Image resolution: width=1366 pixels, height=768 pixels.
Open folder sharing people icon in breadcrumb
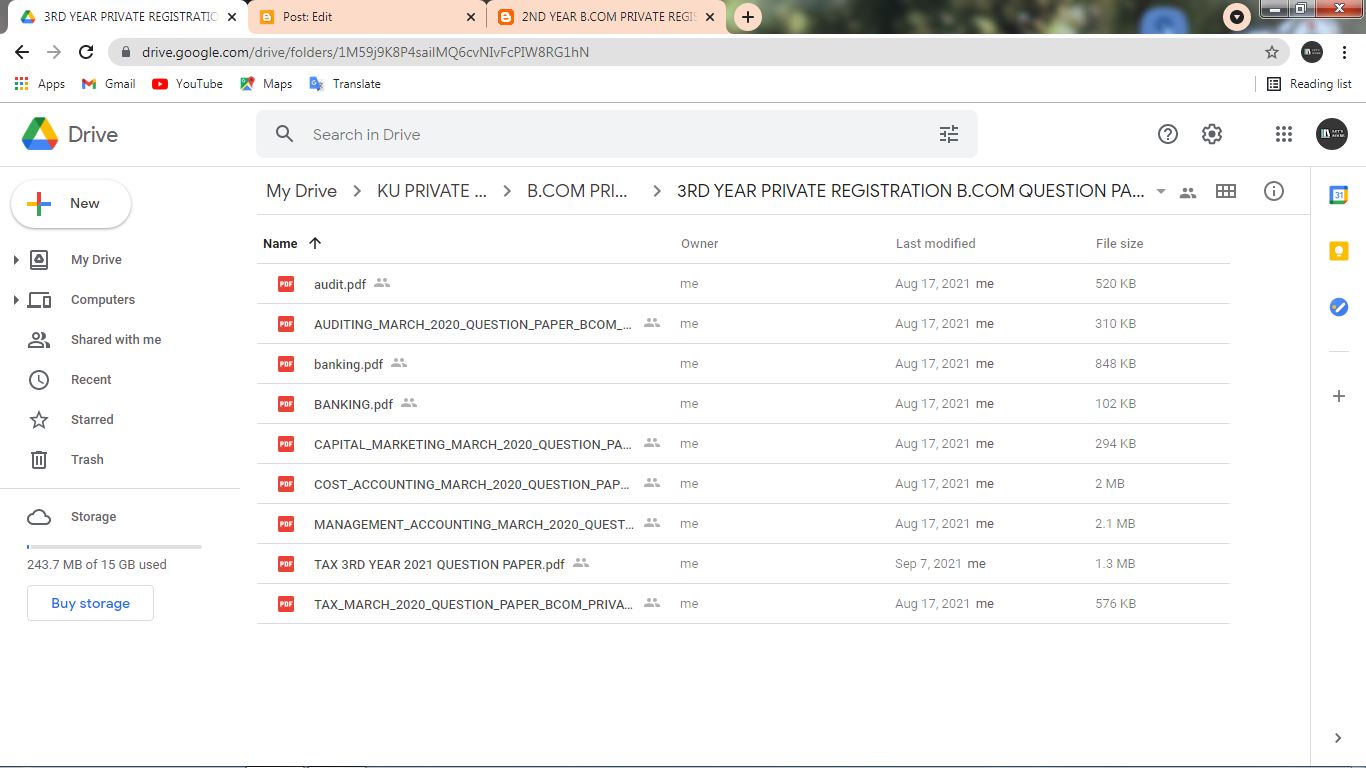click(1188, 192)
